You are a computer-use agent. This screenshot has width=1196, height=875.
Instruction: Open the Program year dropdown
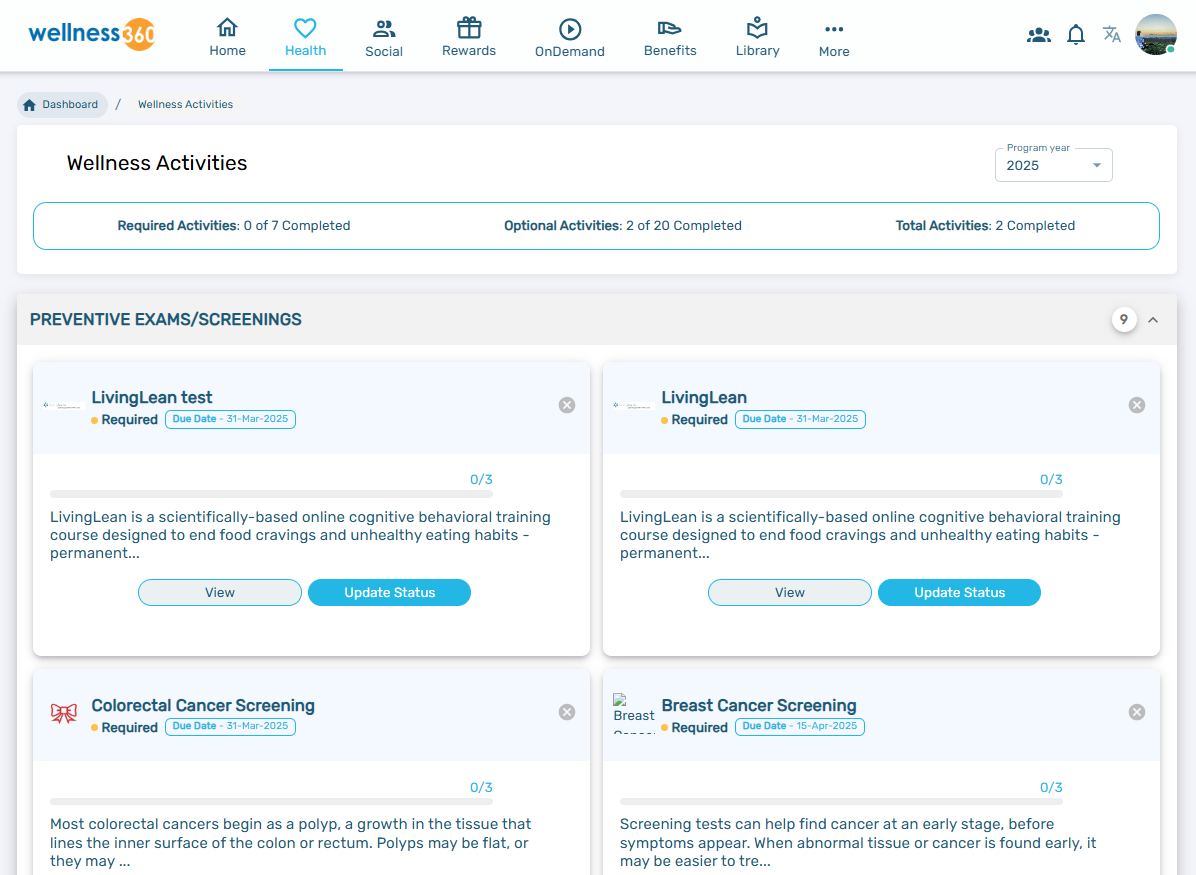(1054, 165)
